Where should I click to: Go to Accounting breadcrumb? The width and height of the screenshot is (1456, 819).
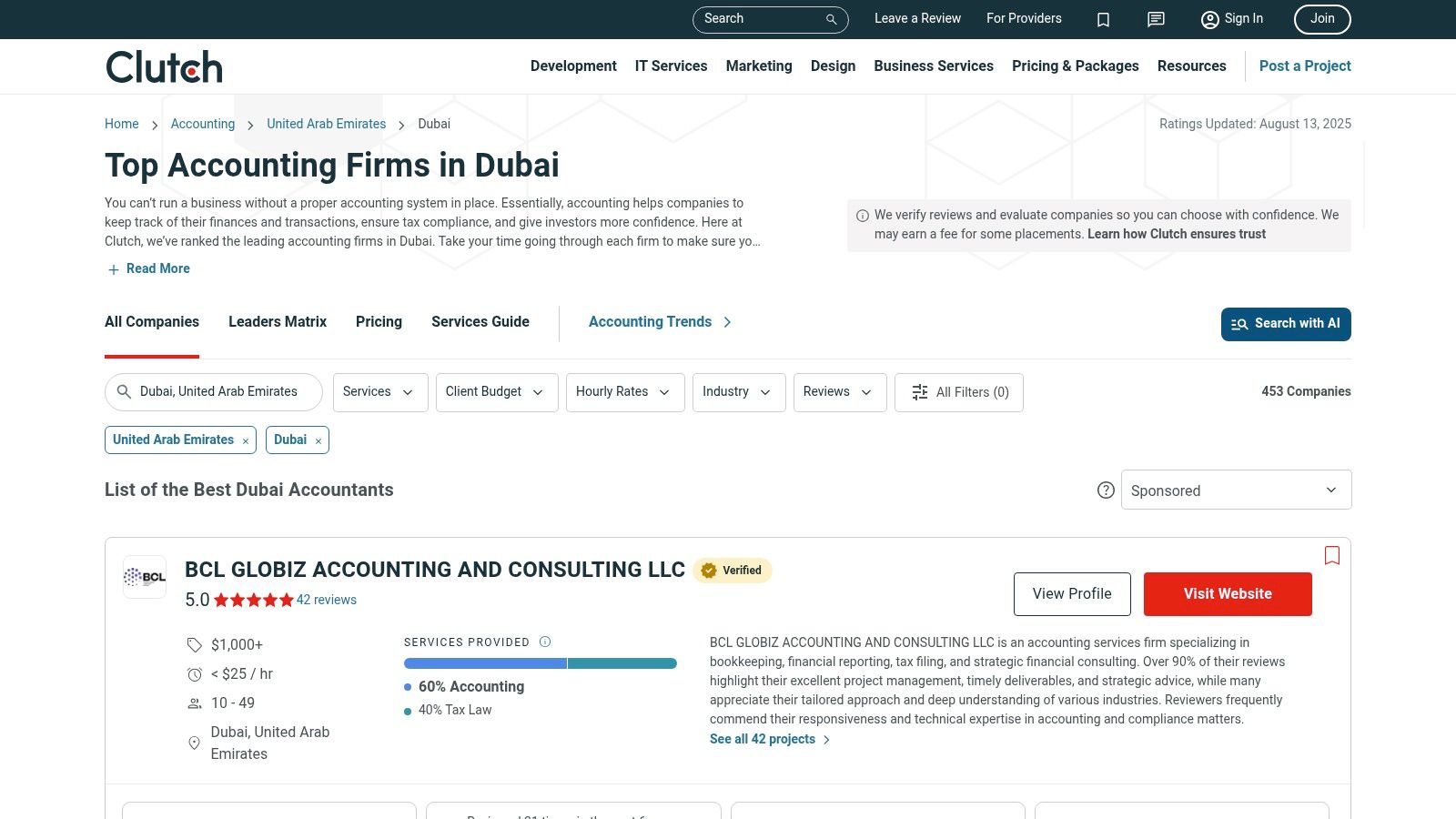[203, 124]
